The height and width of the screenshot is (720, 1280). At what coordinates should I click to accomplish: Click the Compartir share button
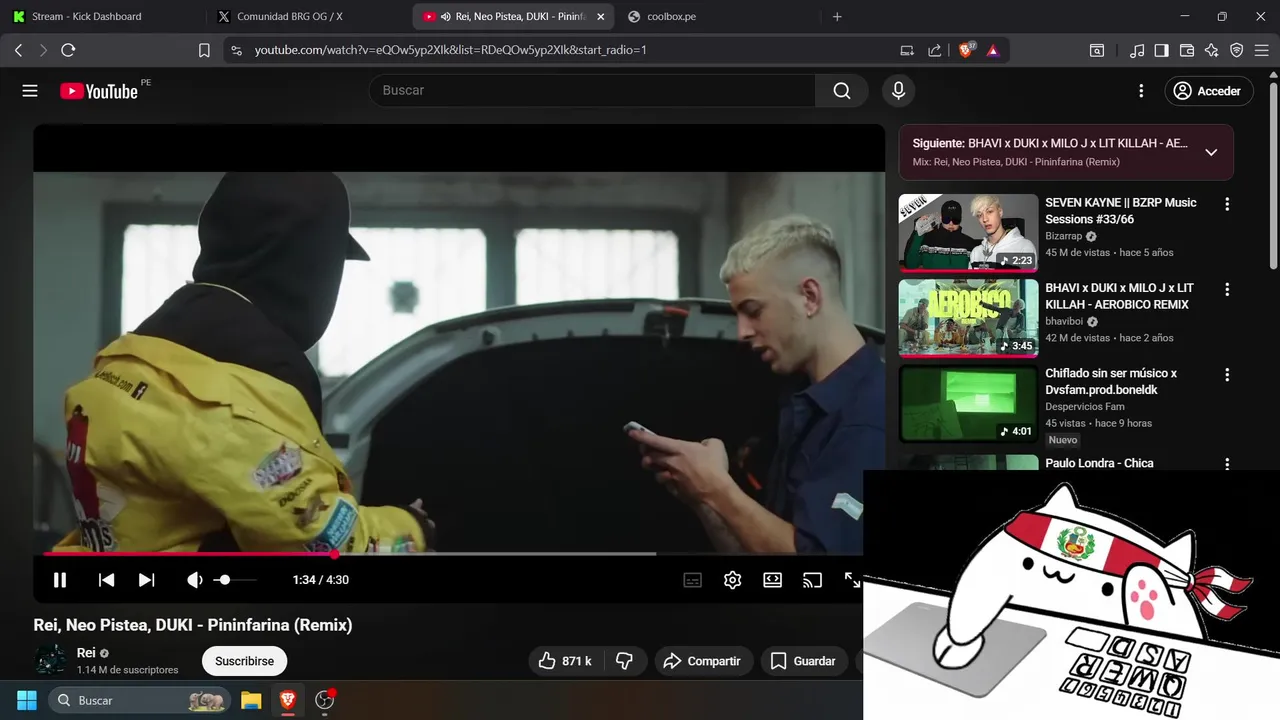pos(703,661)
